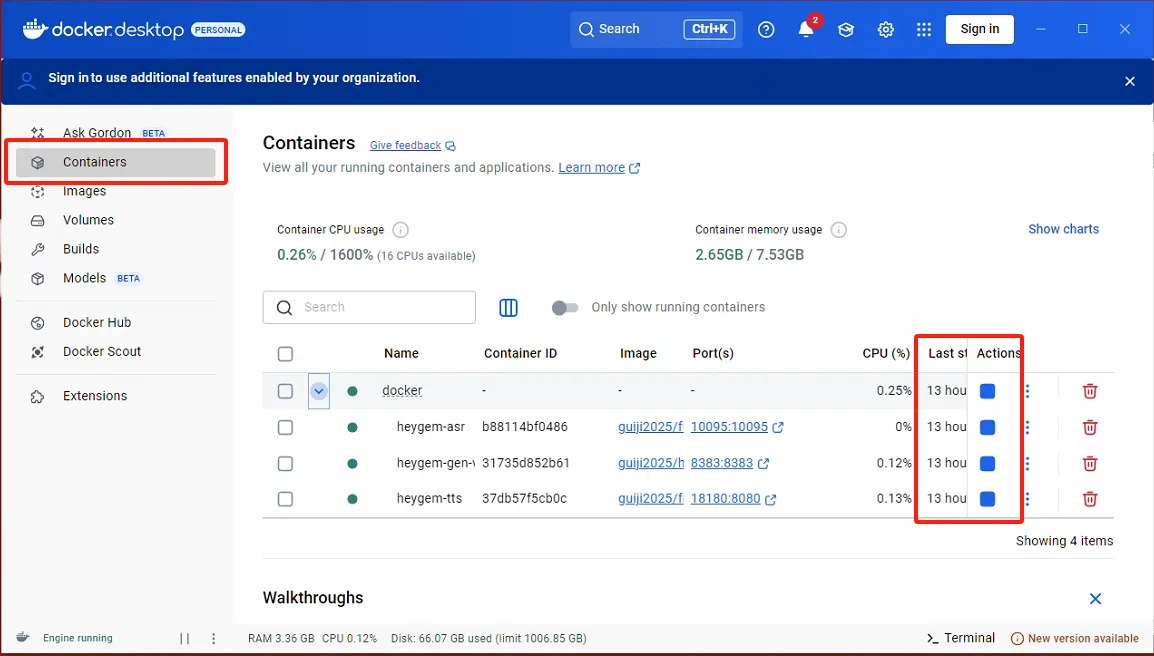Open the heygem-tts image link

(x=651, y=499)
